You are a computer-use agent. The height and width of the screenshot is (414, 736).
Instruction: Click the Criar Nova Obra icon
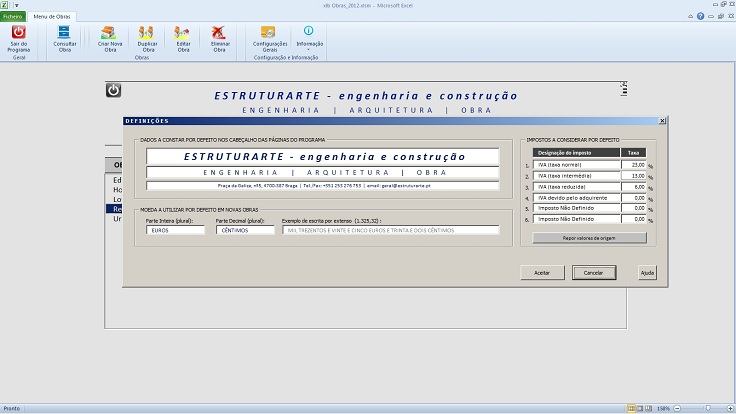[x=110, y=33]
